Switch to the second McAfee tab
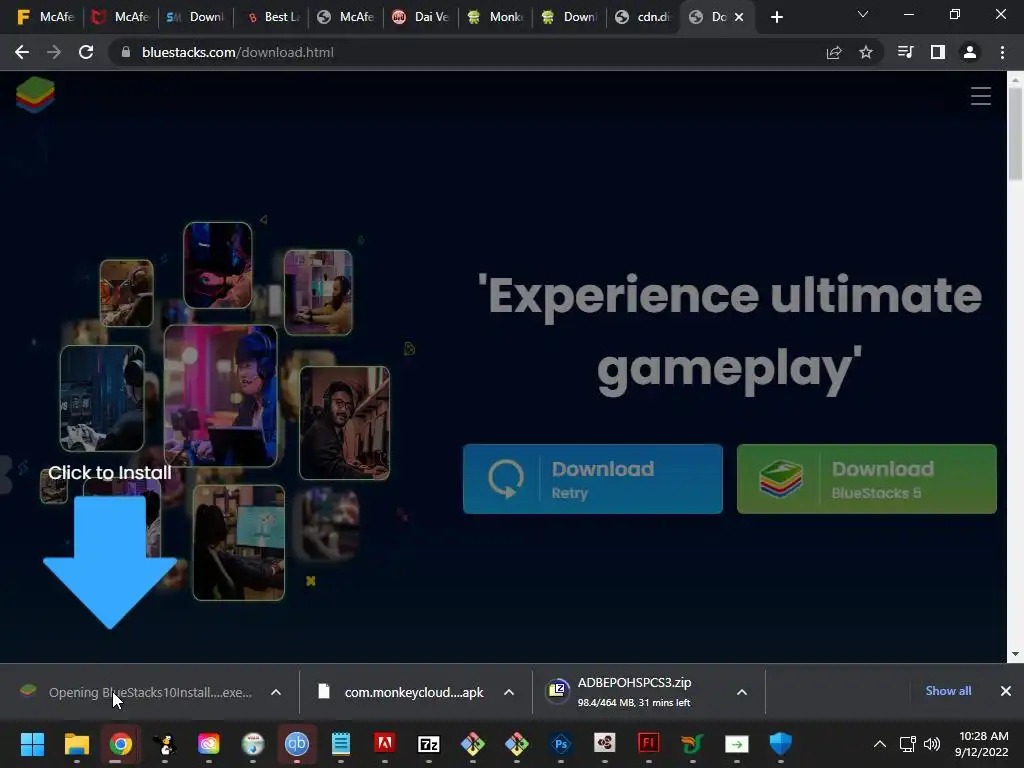This screenshot has width=1024, height=768. click(120, 17)
